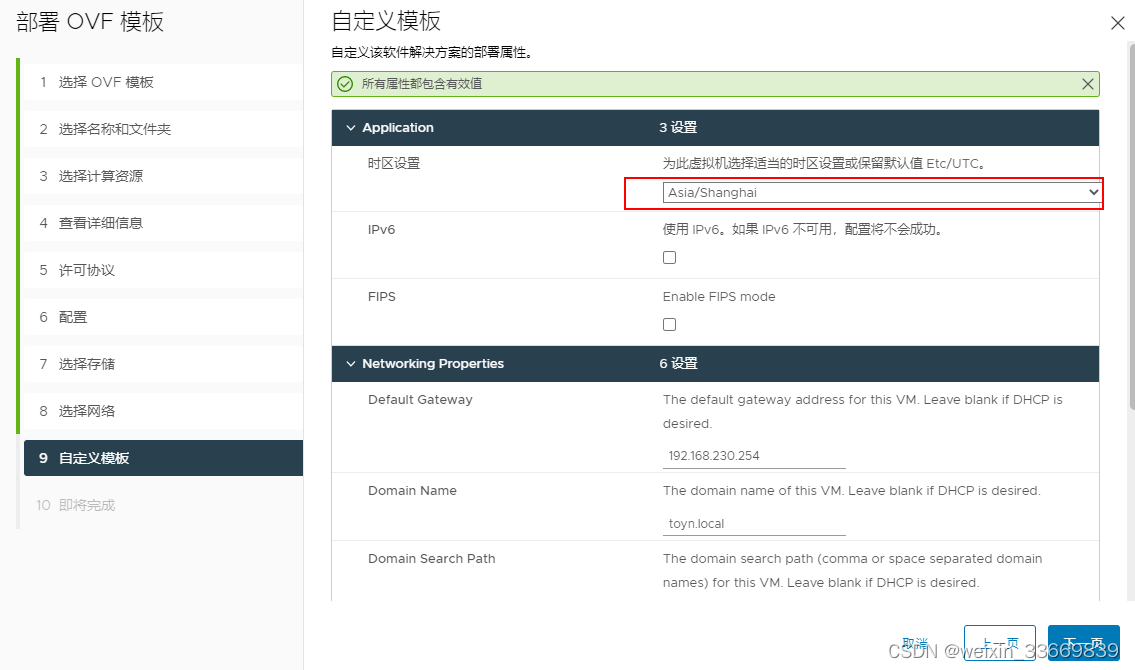Collapse the Networking Properties section chevron

click(351, 364)
